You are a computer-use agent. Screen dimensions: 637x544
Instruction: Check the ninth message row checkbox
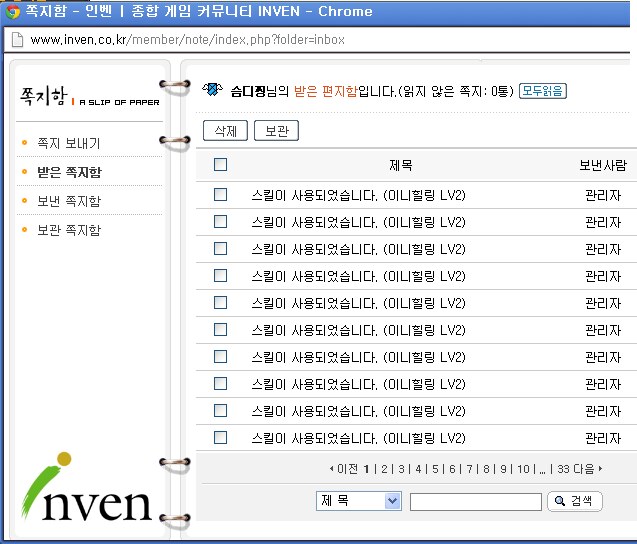220,411
